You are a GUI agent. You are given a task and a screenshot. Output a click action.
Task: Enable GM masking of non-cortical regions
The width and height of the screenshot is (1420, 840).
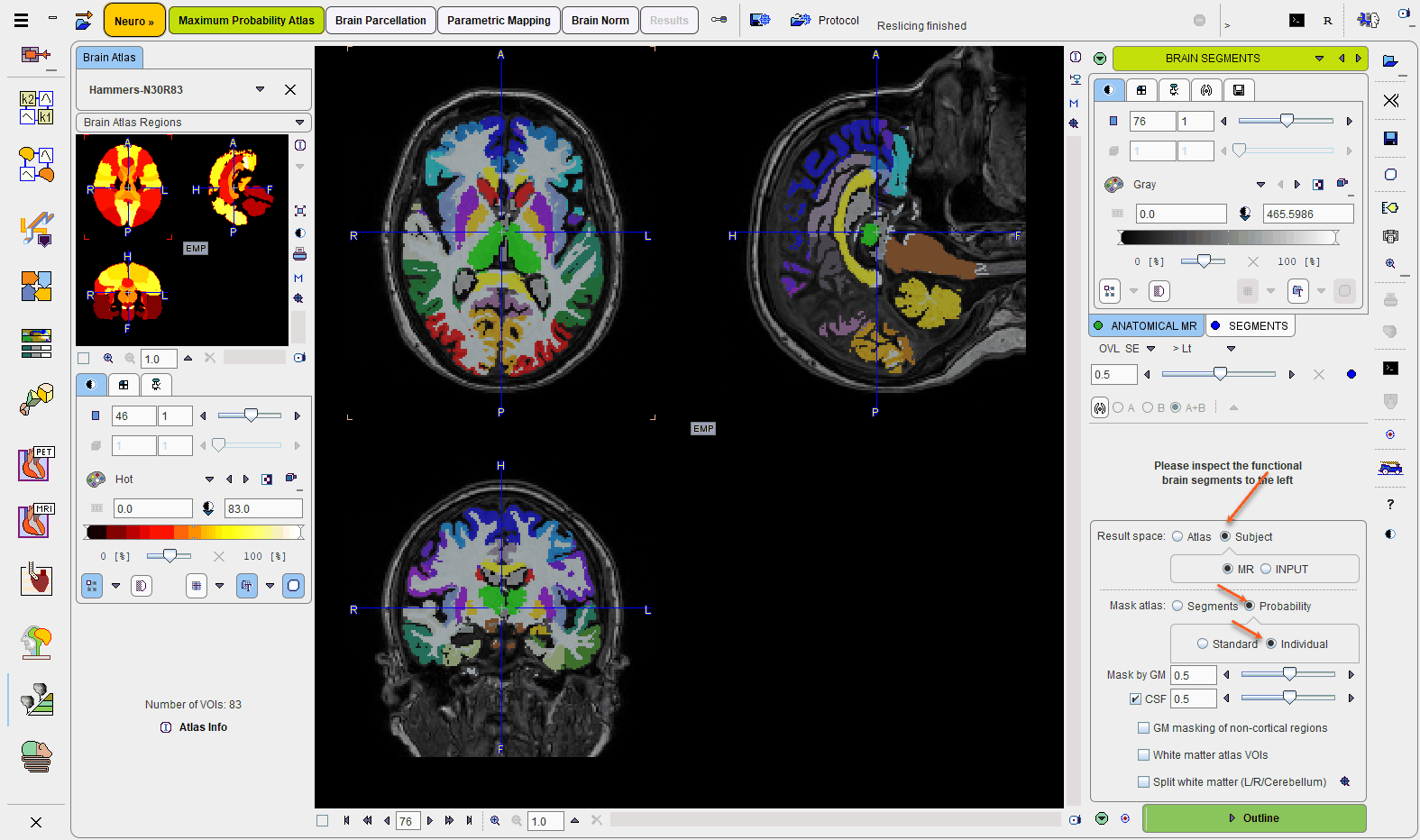1143,727
